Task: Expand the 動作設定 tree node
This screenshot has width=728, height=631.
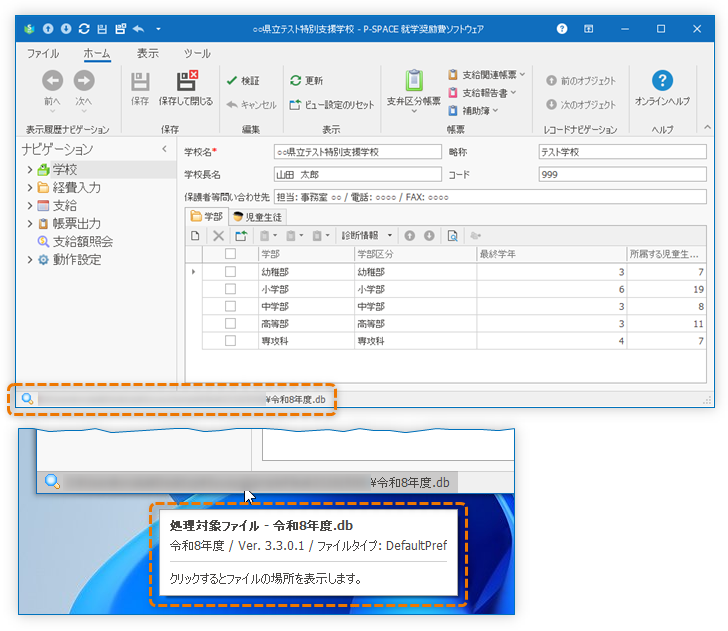Action: [30, 260]
